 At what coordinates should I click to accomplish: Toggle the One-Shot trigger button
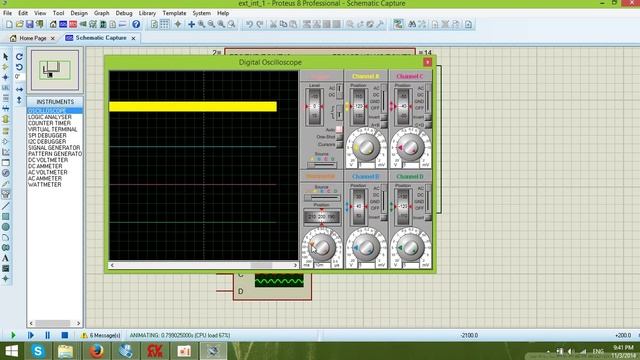pyautogui.click(x=339, y=137)
